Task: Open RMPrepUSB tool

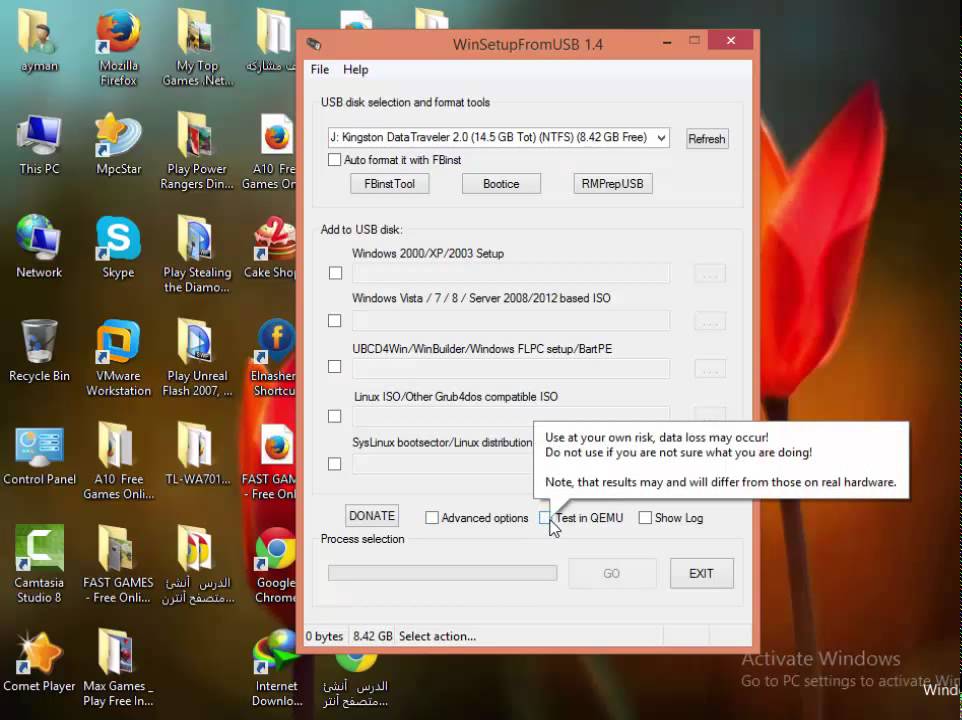Action: [612, 184]
